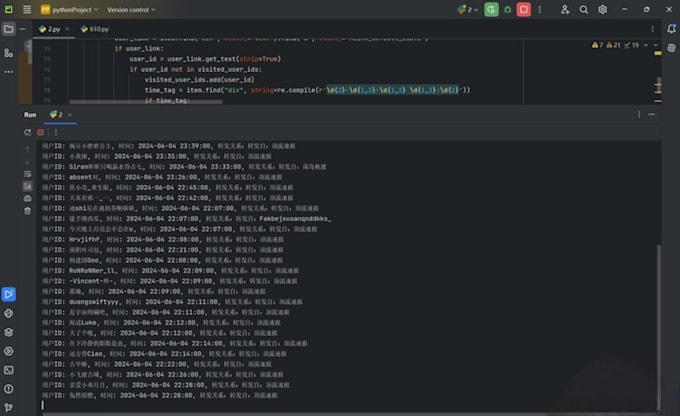Open the Version control dropdown

coord(131,10)
